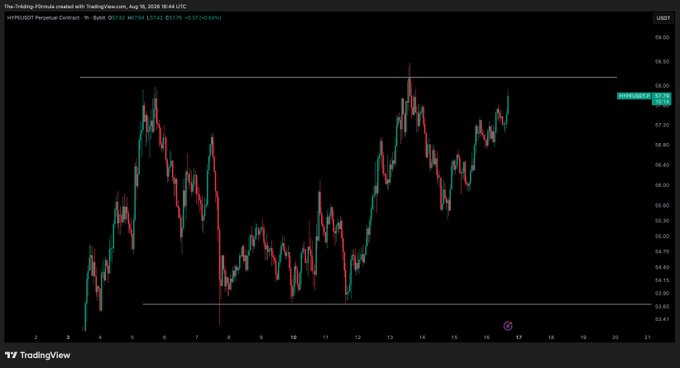Click the 58.50 price axis label

click(x=662, y=62)
